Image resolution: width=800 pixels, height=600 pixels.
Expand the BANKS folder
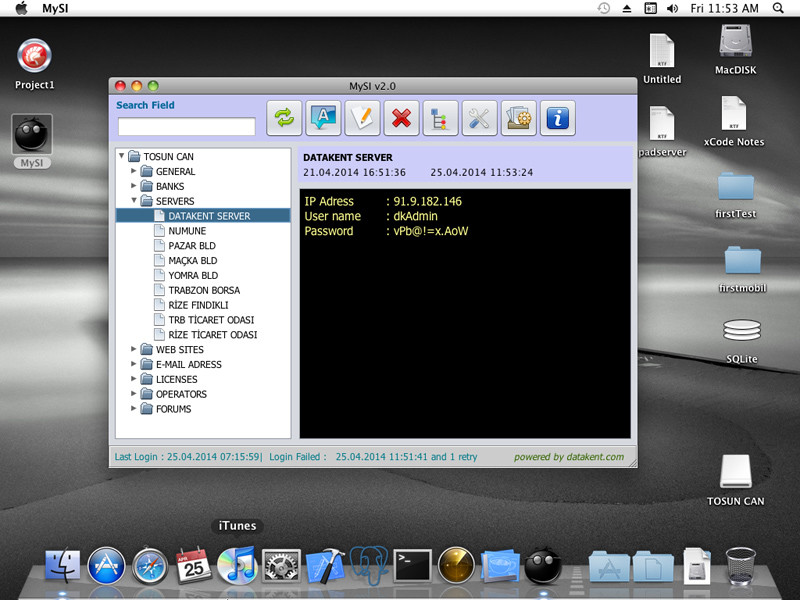click(x=134, y=186)
